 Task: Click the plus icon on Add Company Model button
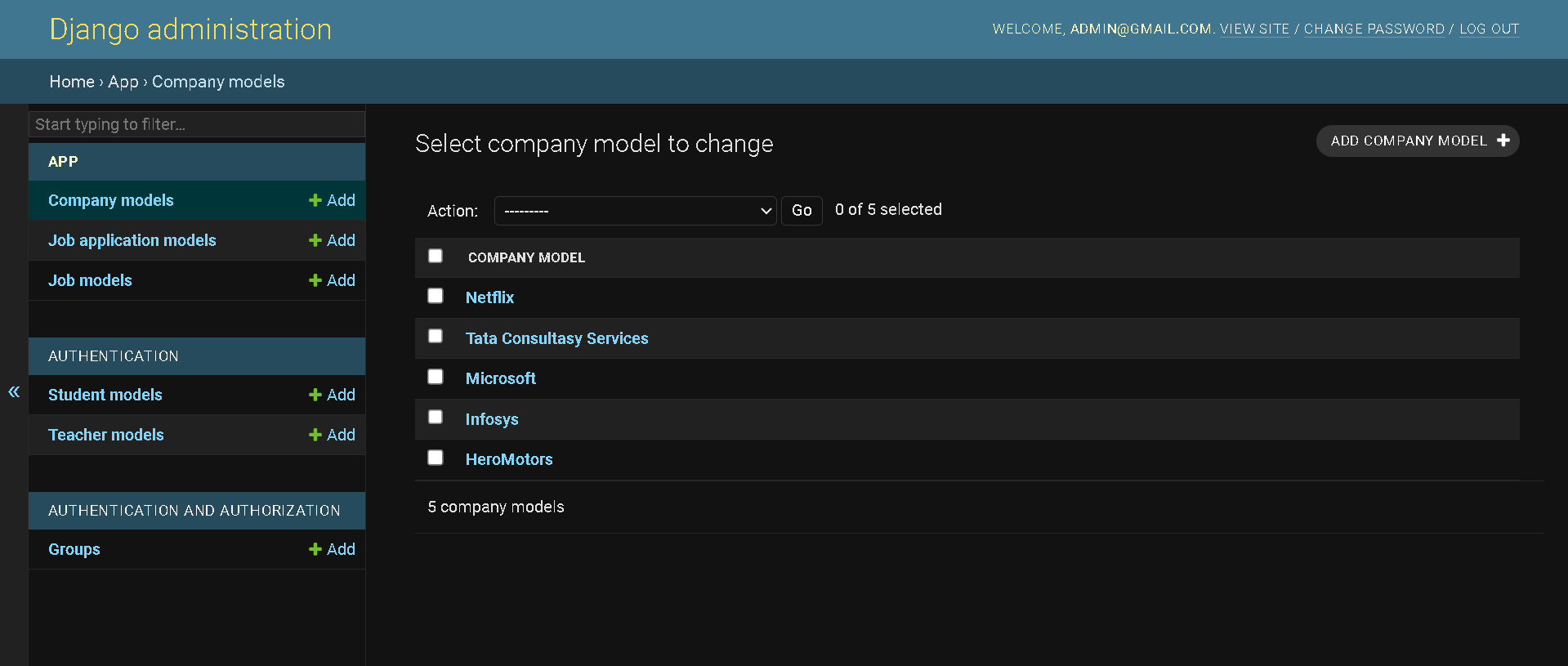(1503, 141)
